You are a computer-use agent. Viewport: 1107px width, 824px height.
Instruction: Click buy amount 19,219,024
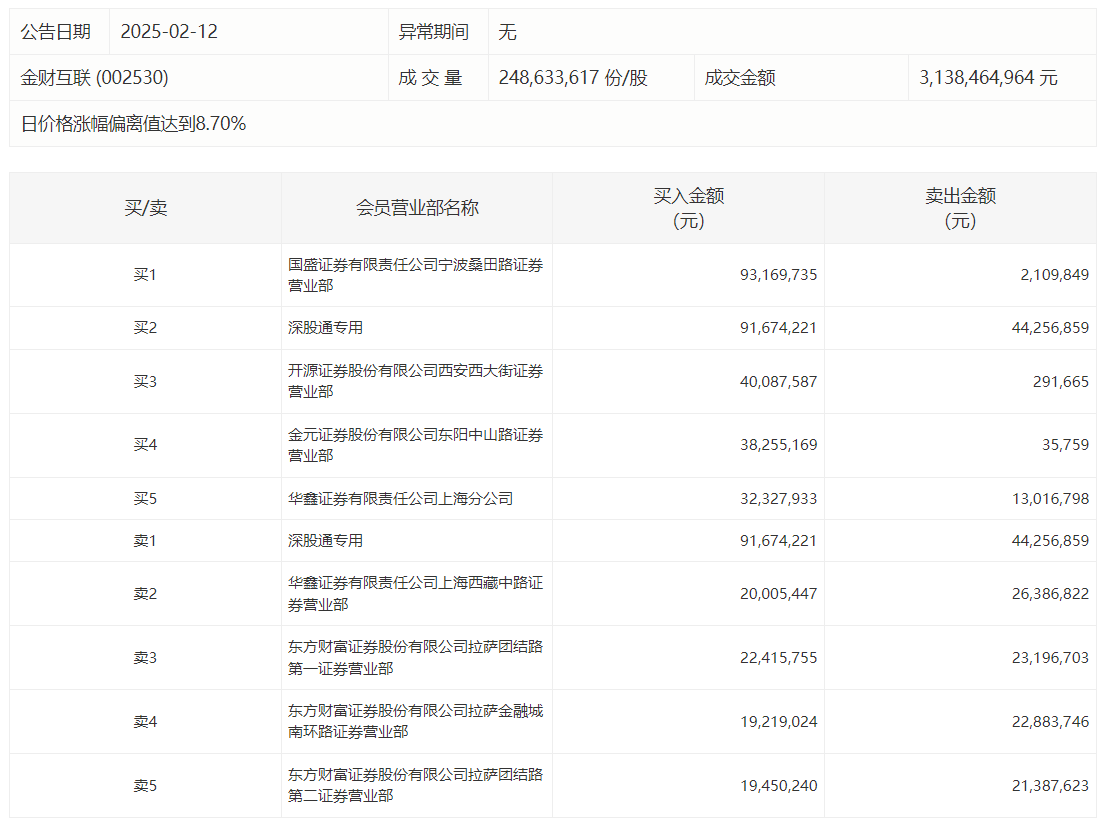pyautogui.click(x=778, y=722)
